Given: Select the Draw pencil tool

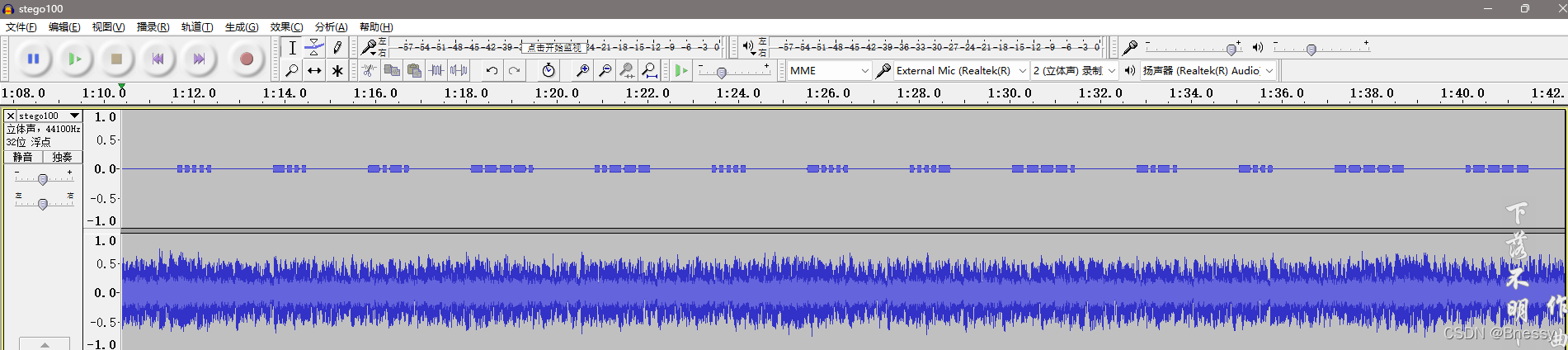Looking at the screenshot, I should point(337,48).
